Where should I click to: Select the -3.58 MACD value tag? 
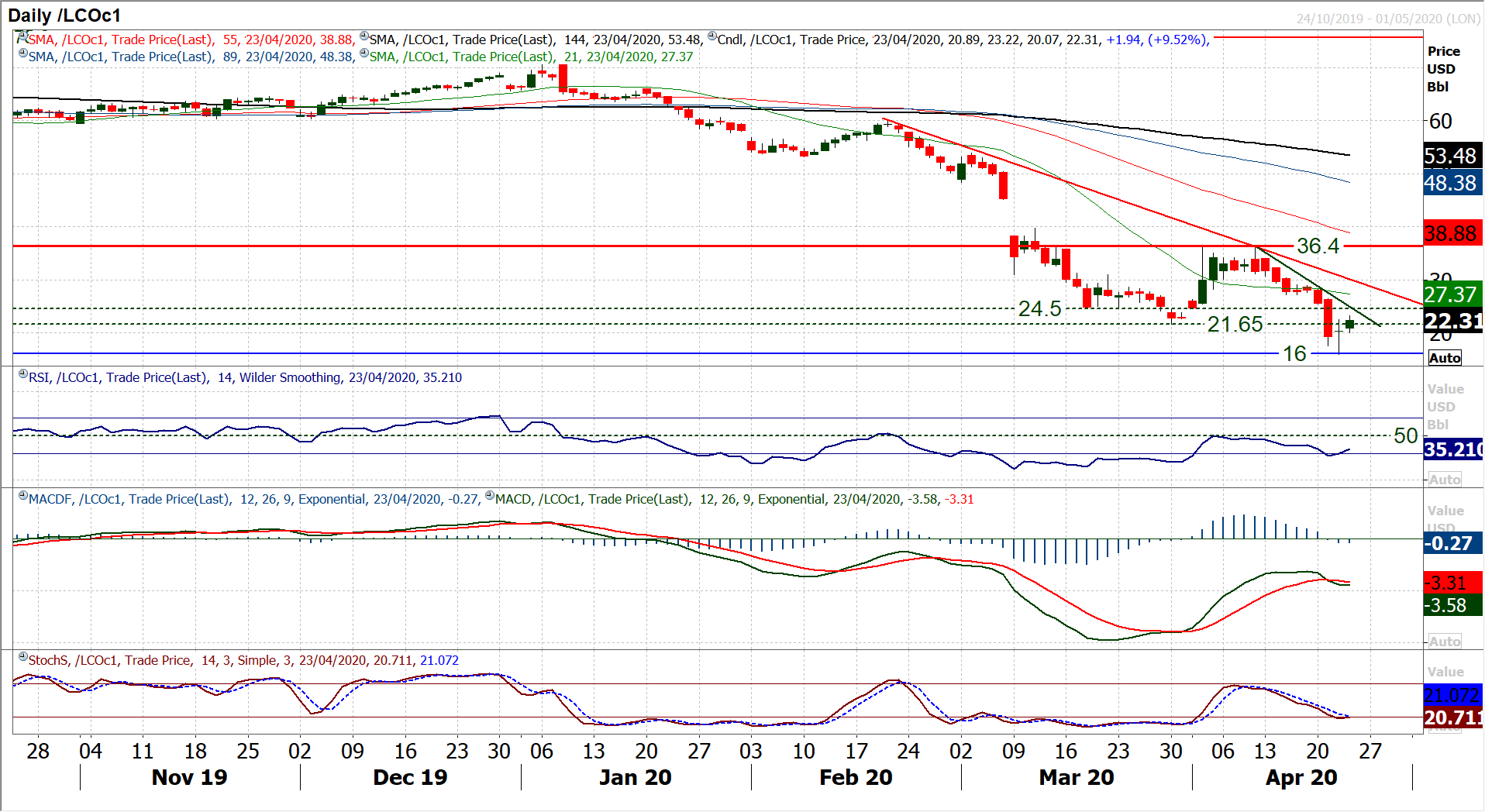click(x=1453, y=605)
